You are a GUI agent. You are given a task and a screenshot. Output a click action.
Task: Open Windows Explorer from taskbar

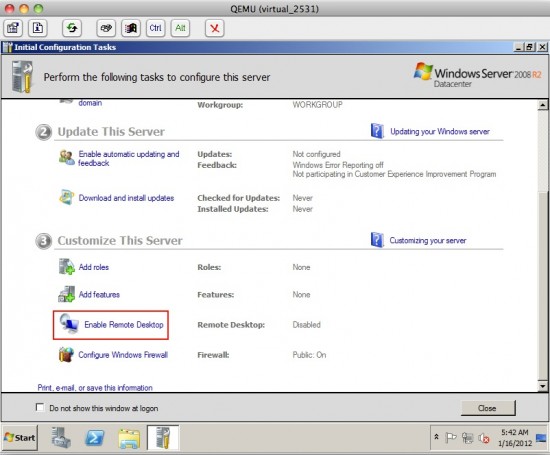[x=129, y=438]
